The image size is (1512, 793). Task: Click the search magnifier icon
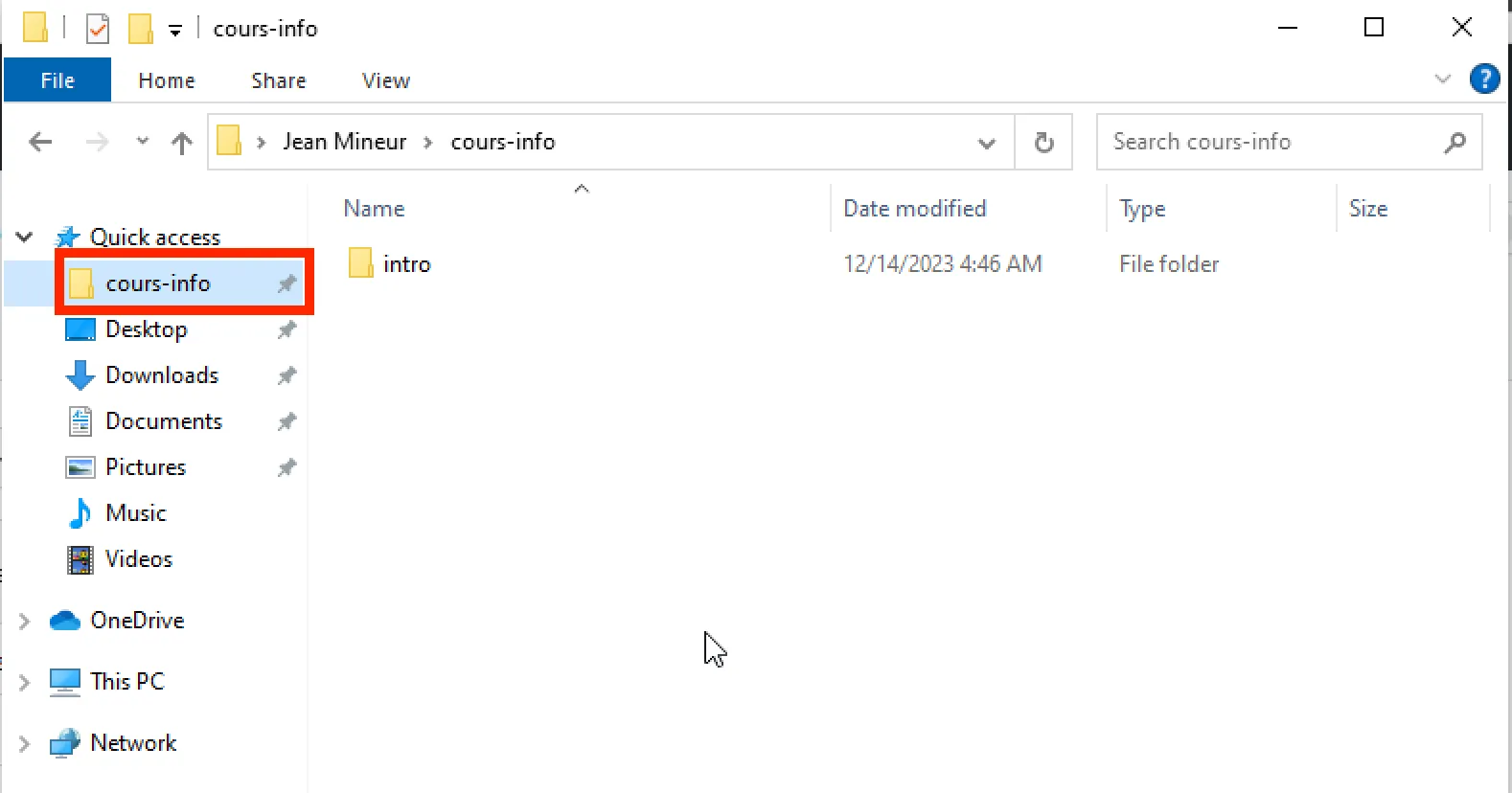(x=1455, y=143)
